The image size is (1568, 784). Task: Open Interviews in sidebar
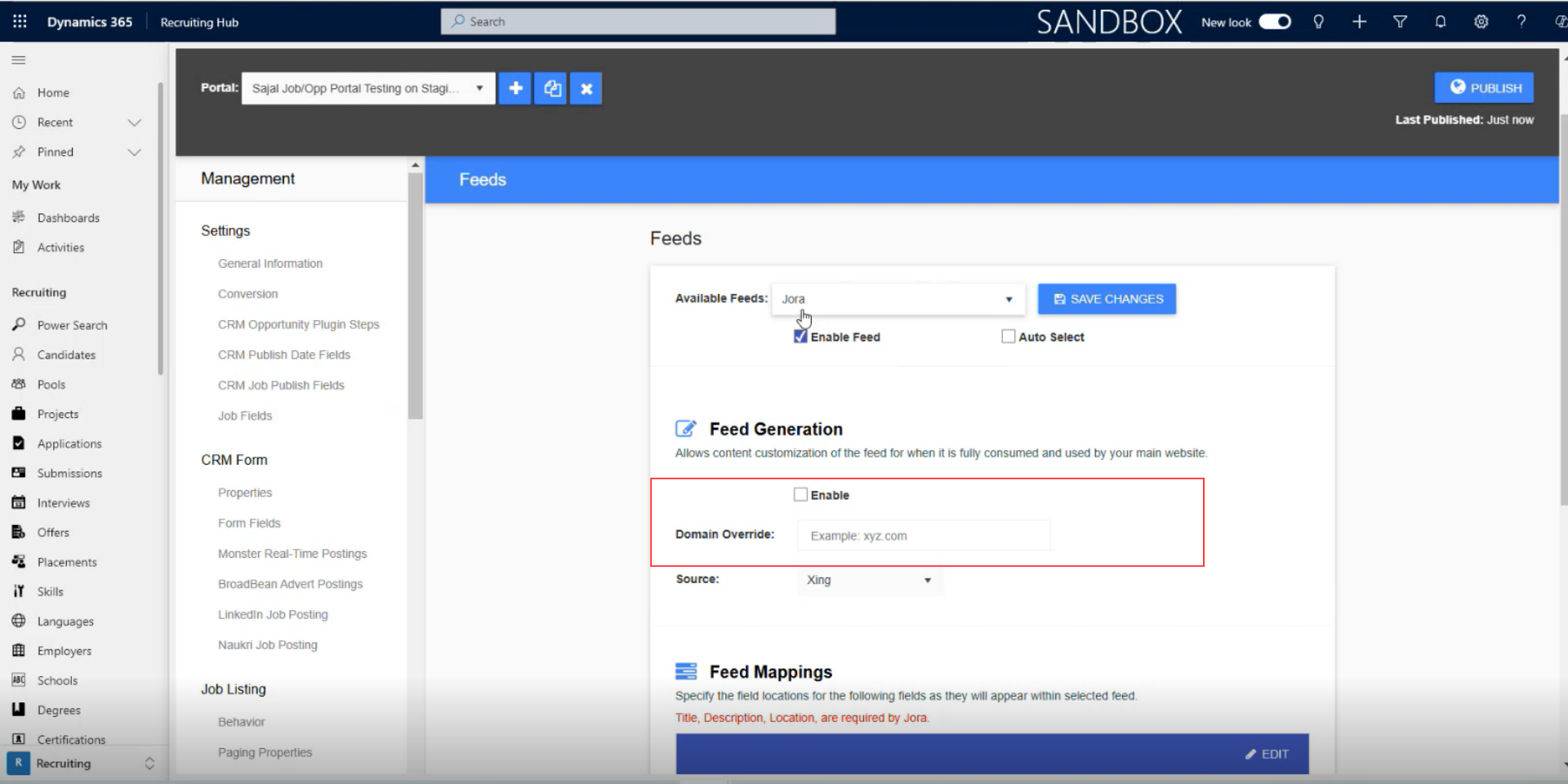pyautogui.click(x=63, y=503)
